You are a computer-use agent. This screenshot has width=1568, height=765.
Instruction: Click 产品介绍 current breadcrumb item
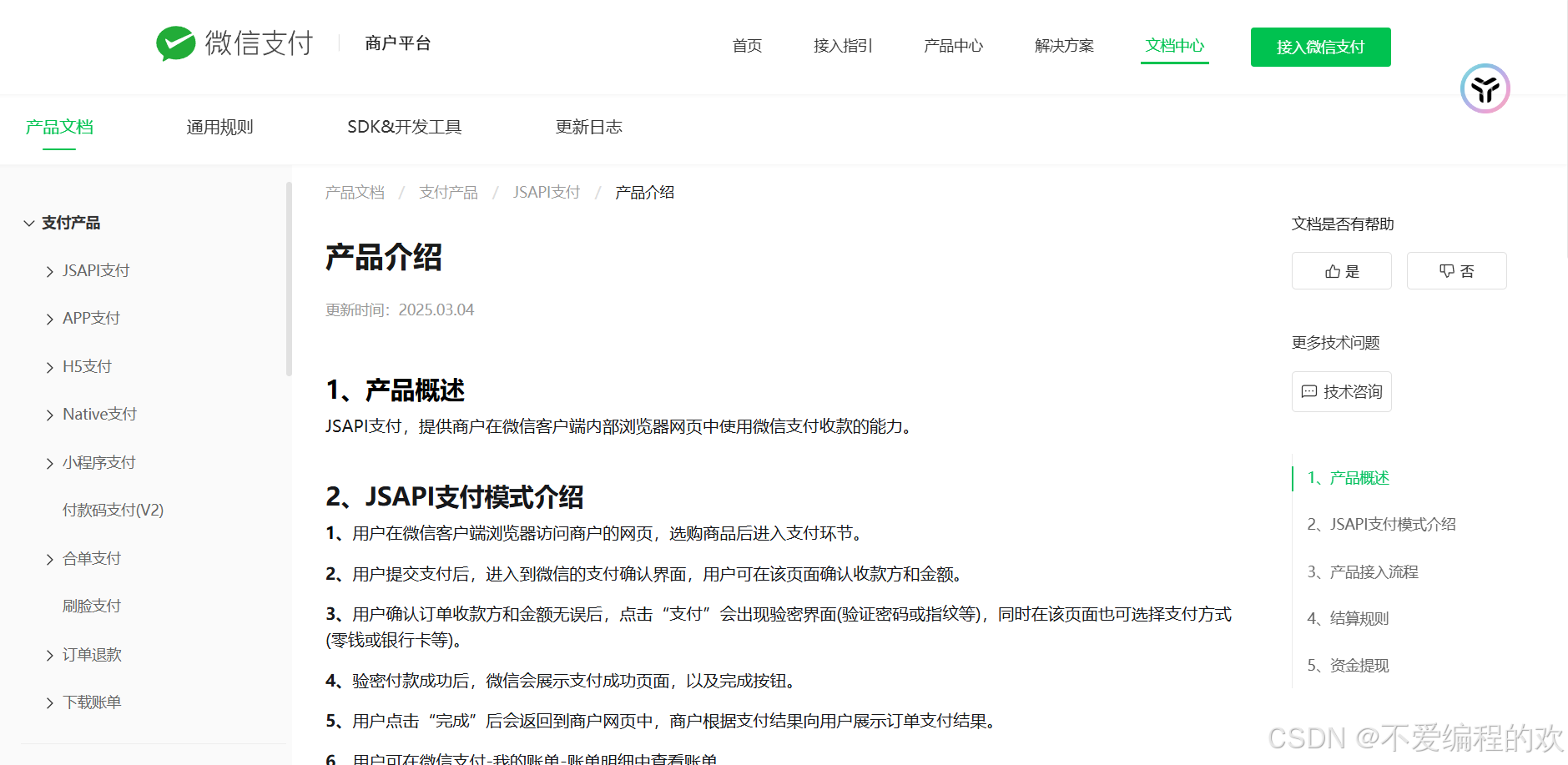coord(644,193)
